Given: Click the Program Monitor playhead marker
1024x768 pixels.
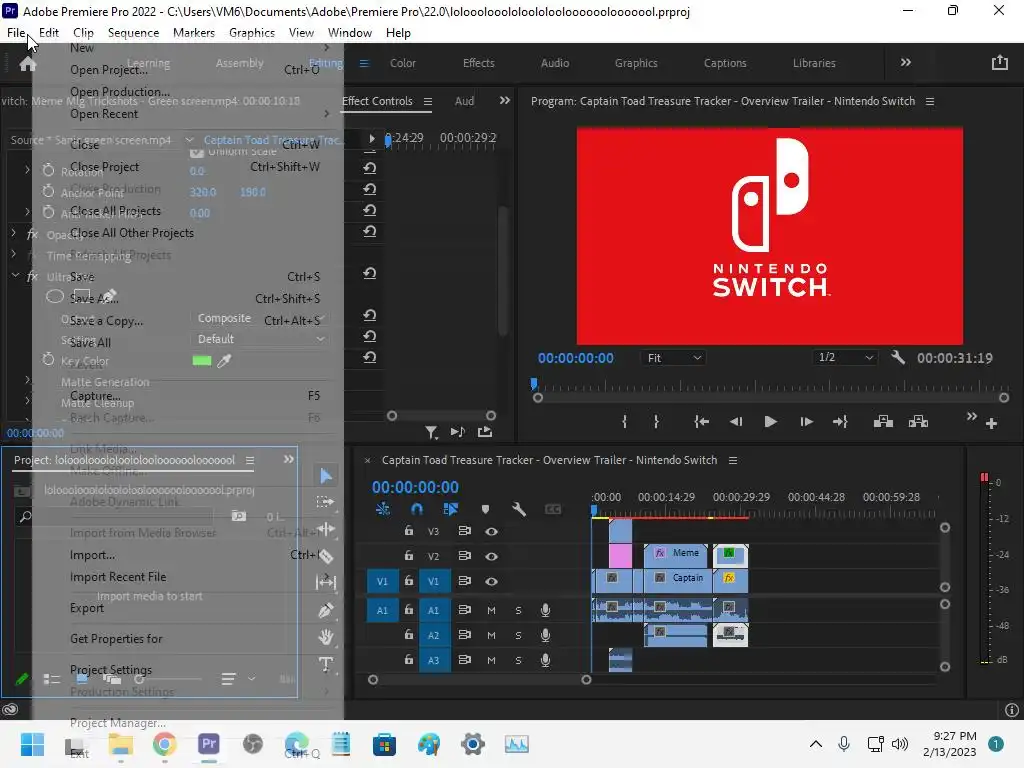Looking at the screenshot, I should coord(534,383).
